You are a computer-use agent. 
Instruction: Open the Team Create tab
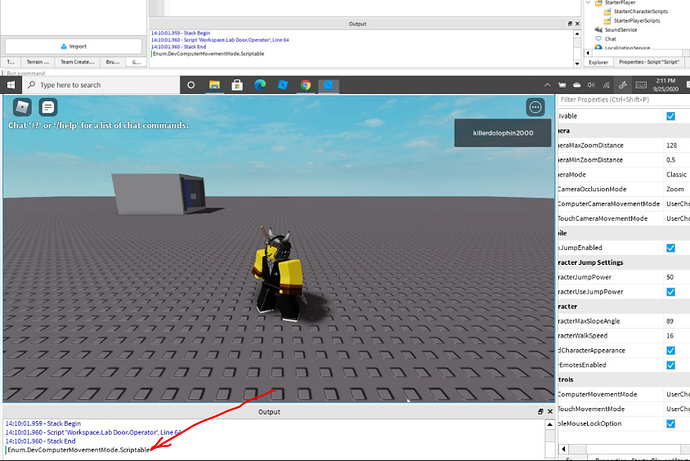(77, 62)
